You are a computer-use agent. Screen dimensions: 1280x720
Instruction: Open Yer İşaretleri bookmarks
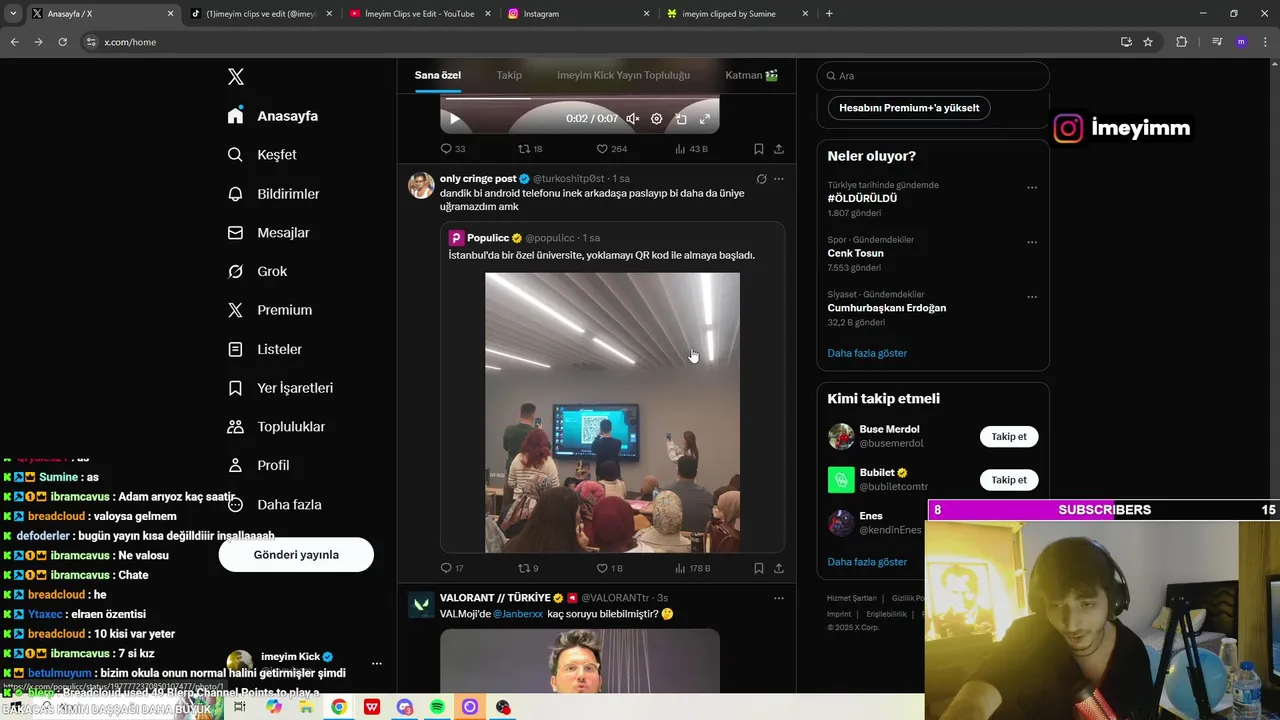(x=280, y=388)
